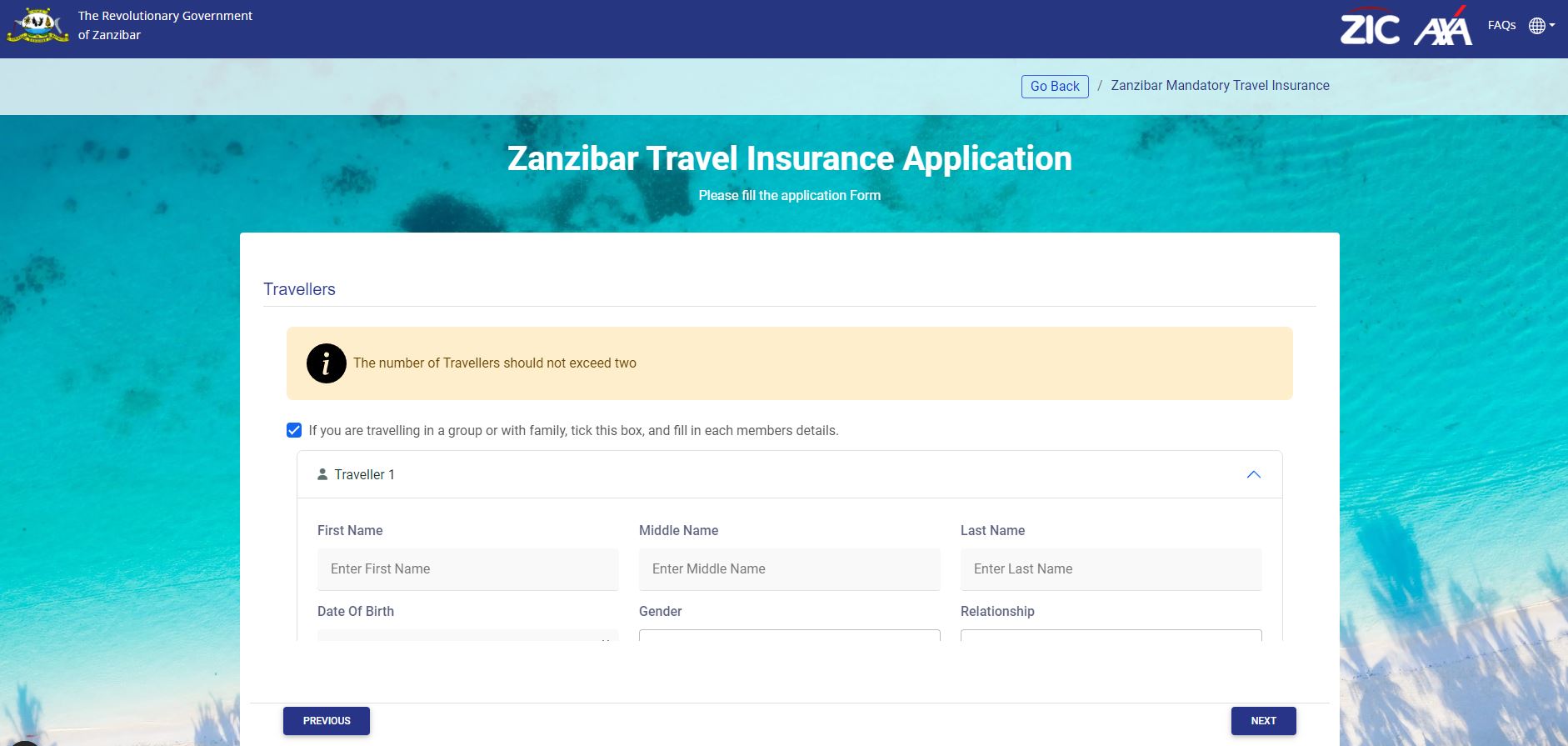The image size is (1568, 746).
Task: Click the person icon beside Traveller 1
Action: (322, 474)
